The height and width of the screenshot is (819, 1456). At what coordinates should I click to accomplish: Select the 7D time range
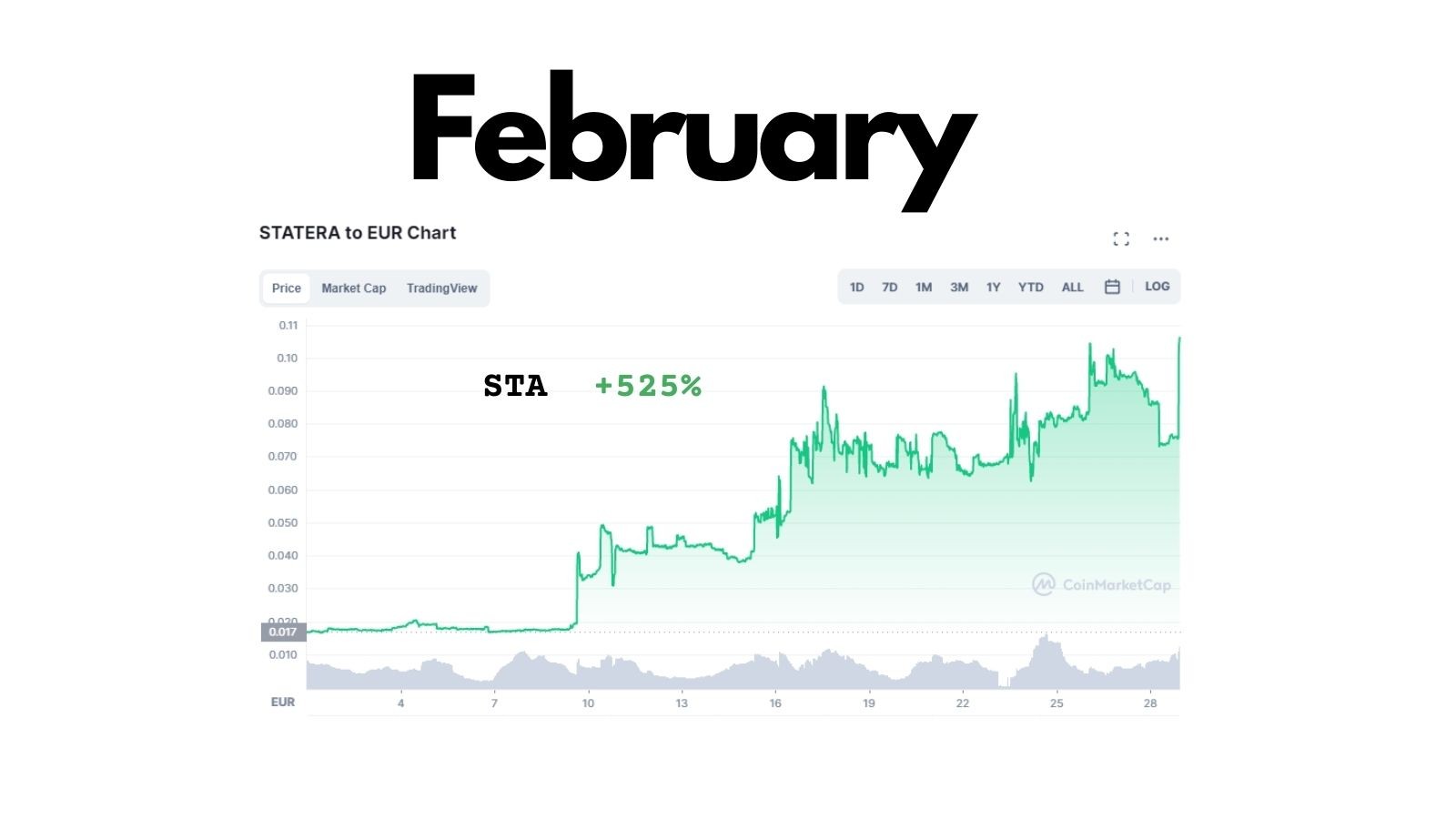point(889,288)
